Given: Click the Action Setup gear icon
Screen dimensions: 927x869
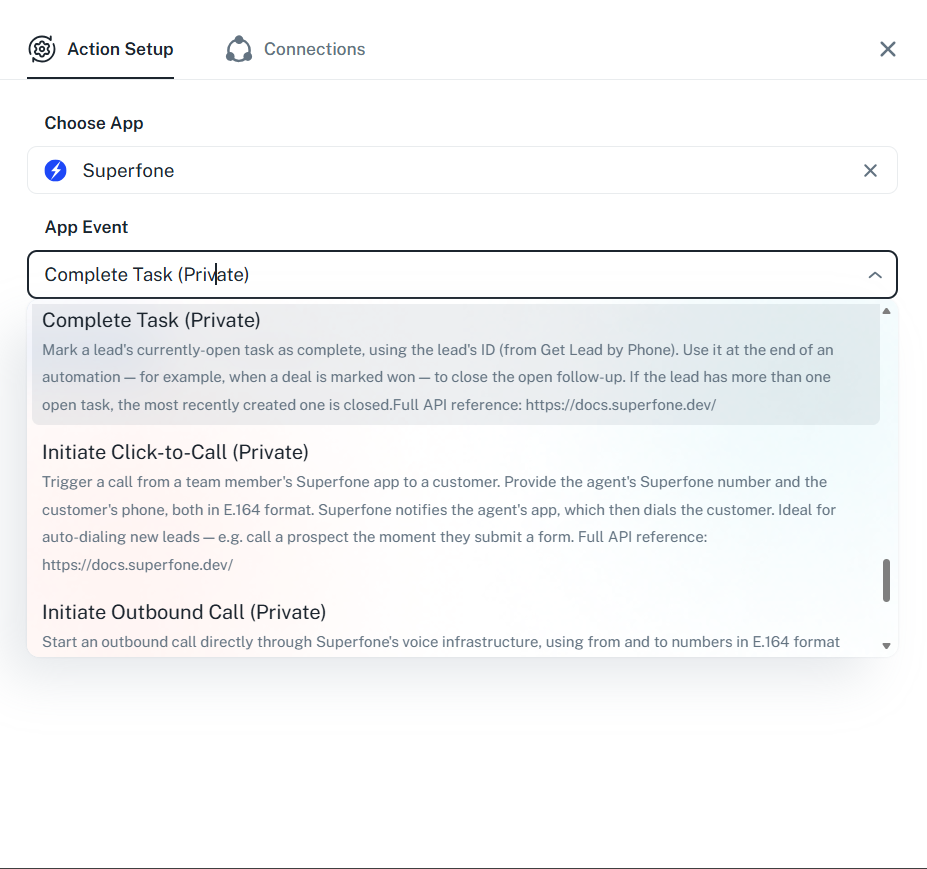Looking at the screenshot, I should (42, 49).
